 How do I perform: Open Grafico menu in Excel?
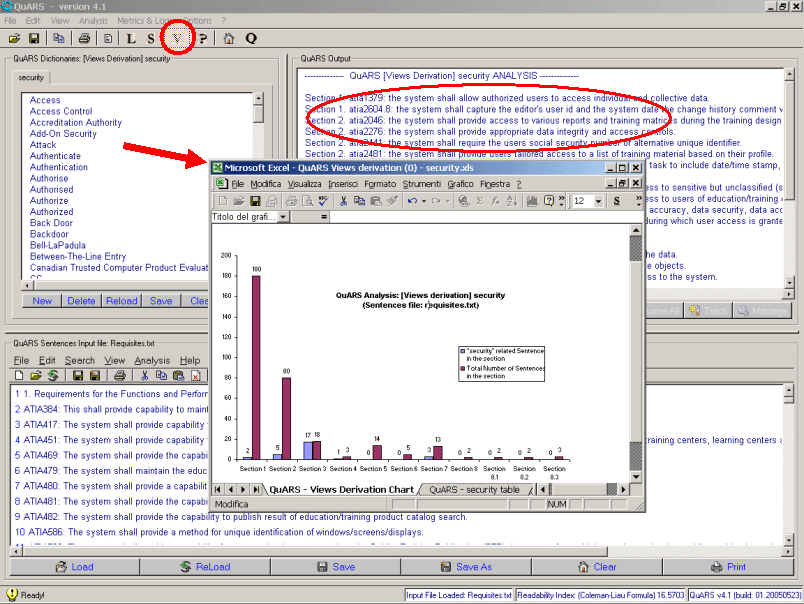point(460,184)
